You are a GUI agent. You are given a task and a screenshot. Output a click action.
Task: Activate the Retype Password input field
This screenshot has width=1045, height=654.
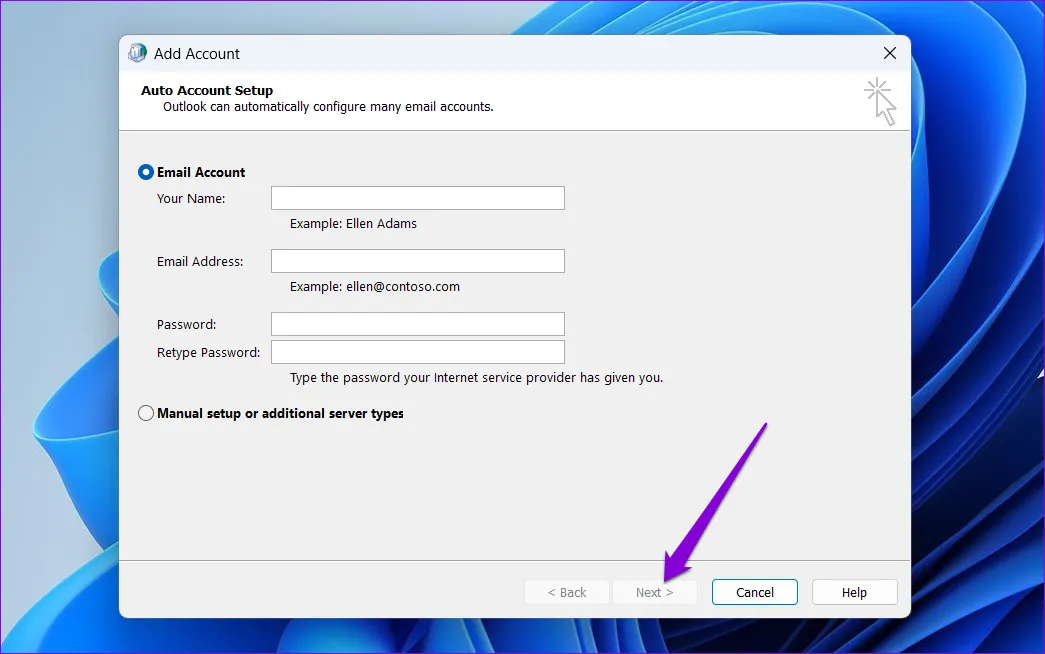pos(417,352)
